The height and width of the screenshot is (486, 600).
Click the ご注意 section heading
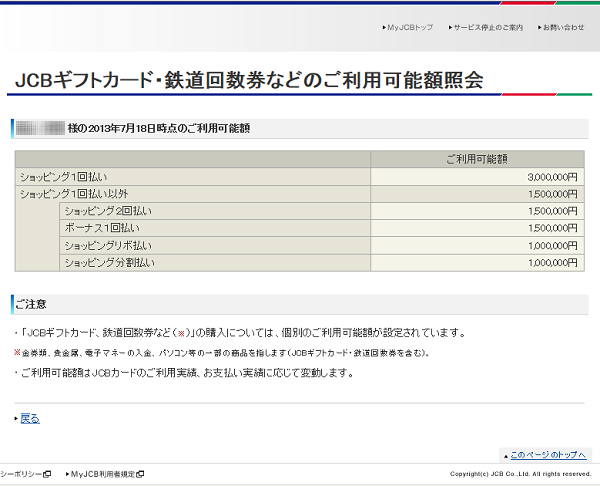point(31,304)
